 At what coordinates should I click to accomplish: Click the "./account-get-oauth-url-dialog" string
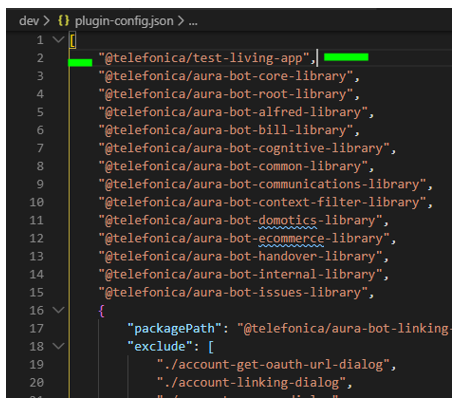coord(273,364)
